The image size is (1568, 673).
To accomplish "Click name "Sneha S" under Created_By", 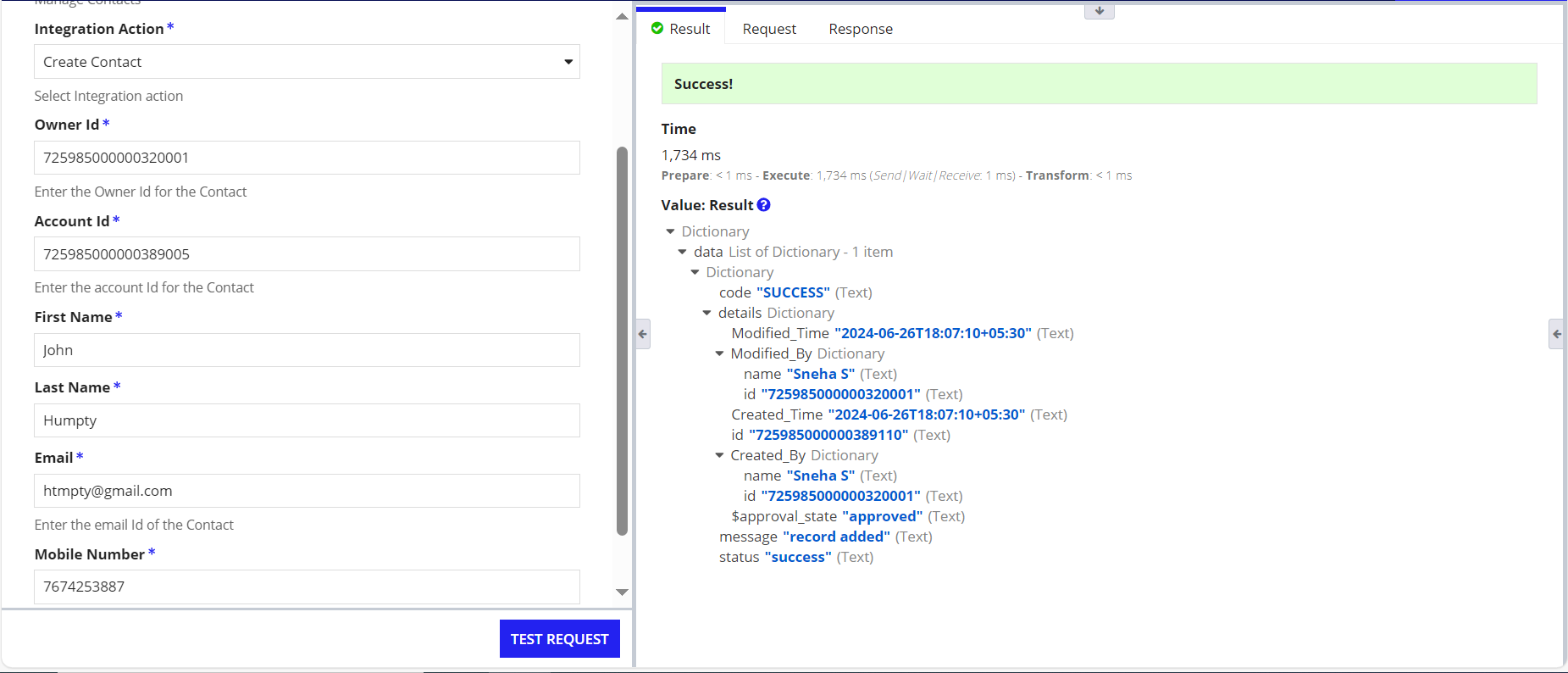I will (x=820, y=476).
